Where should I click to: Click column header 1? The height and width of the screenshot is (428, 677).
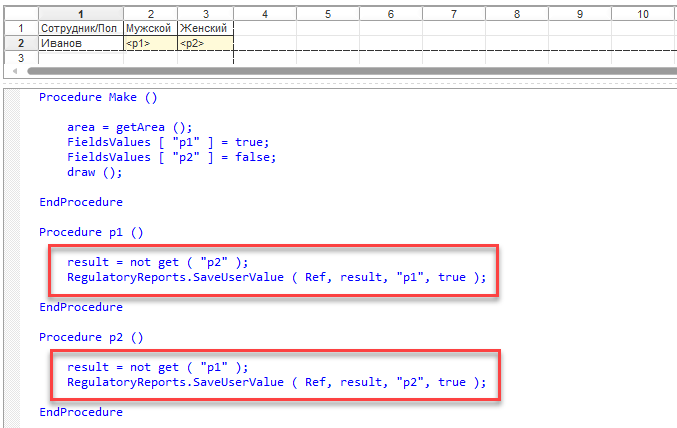point(80,14)
